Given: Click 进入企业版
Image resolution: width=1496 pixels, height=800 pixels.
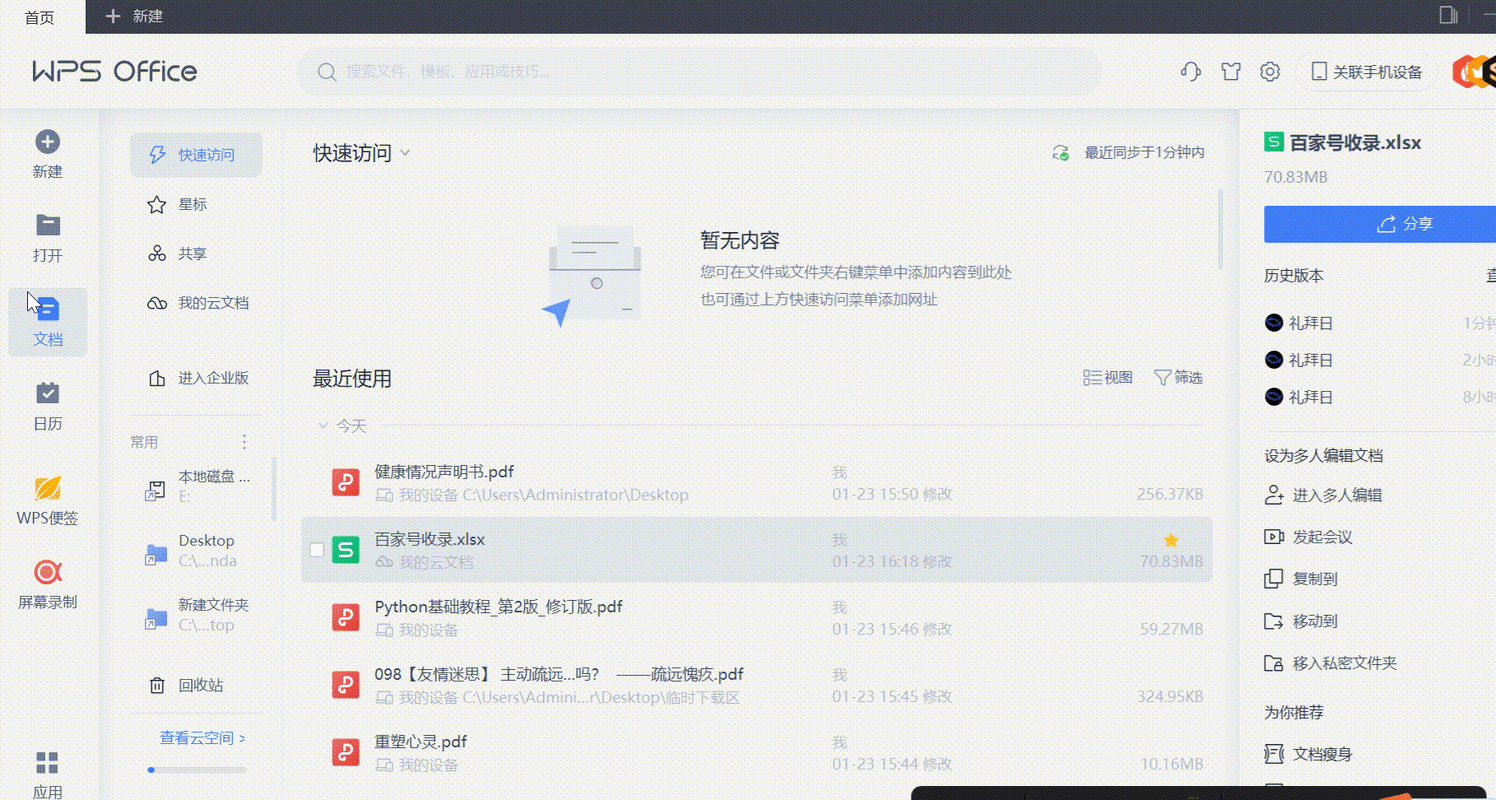Looking at the screenshot, I should (x=196, y=378).
